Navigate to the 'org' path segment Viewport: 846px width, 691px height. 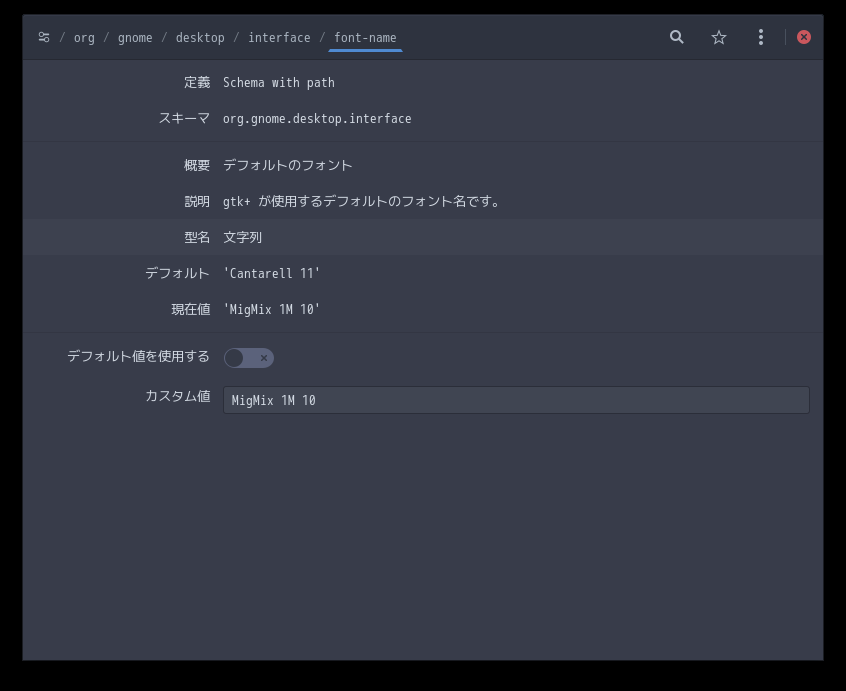(84, 38)
